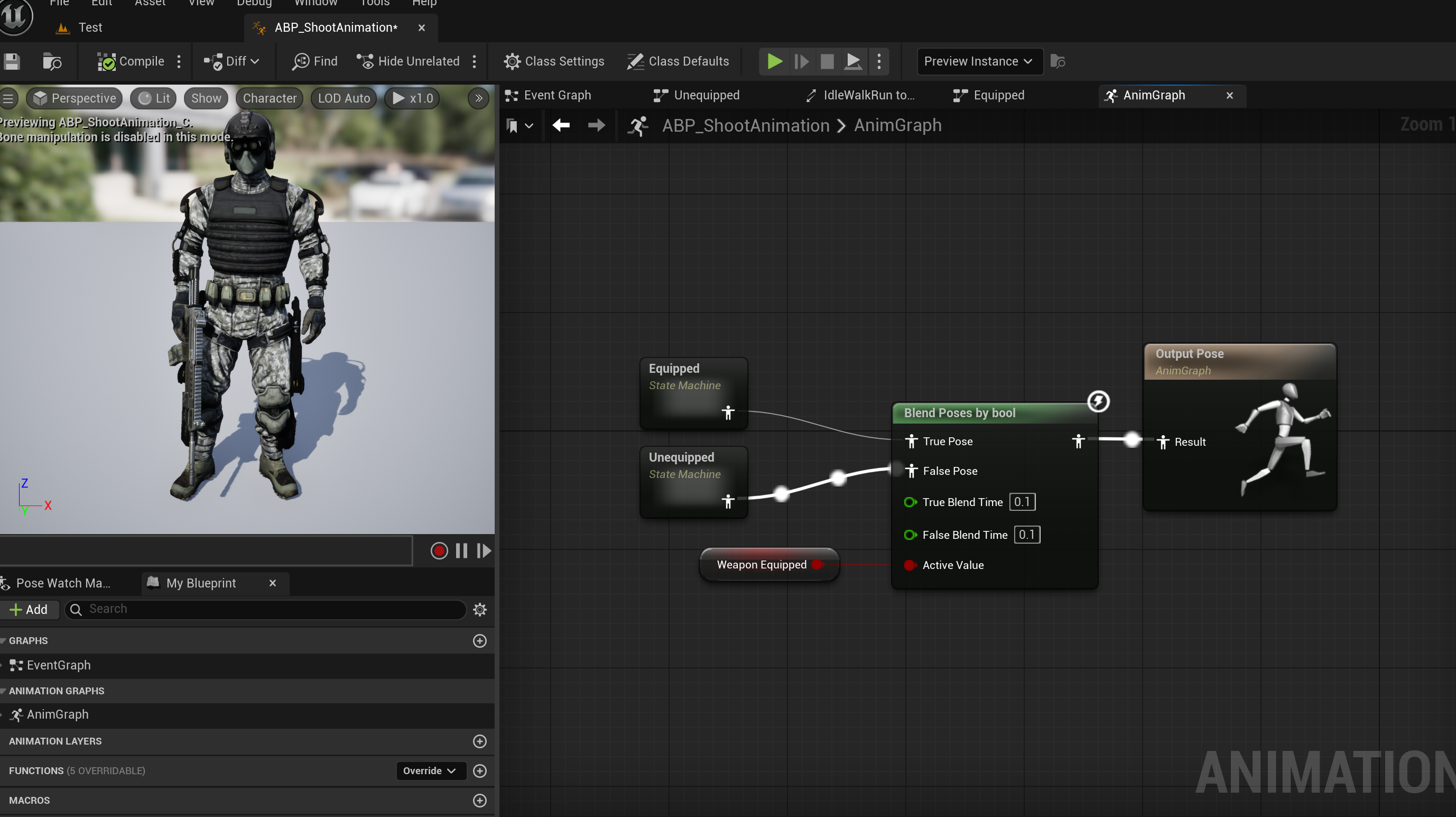Viewport: 1456px width, 817px height.
Task: Open the Window menu
Action: coord(316,3)
